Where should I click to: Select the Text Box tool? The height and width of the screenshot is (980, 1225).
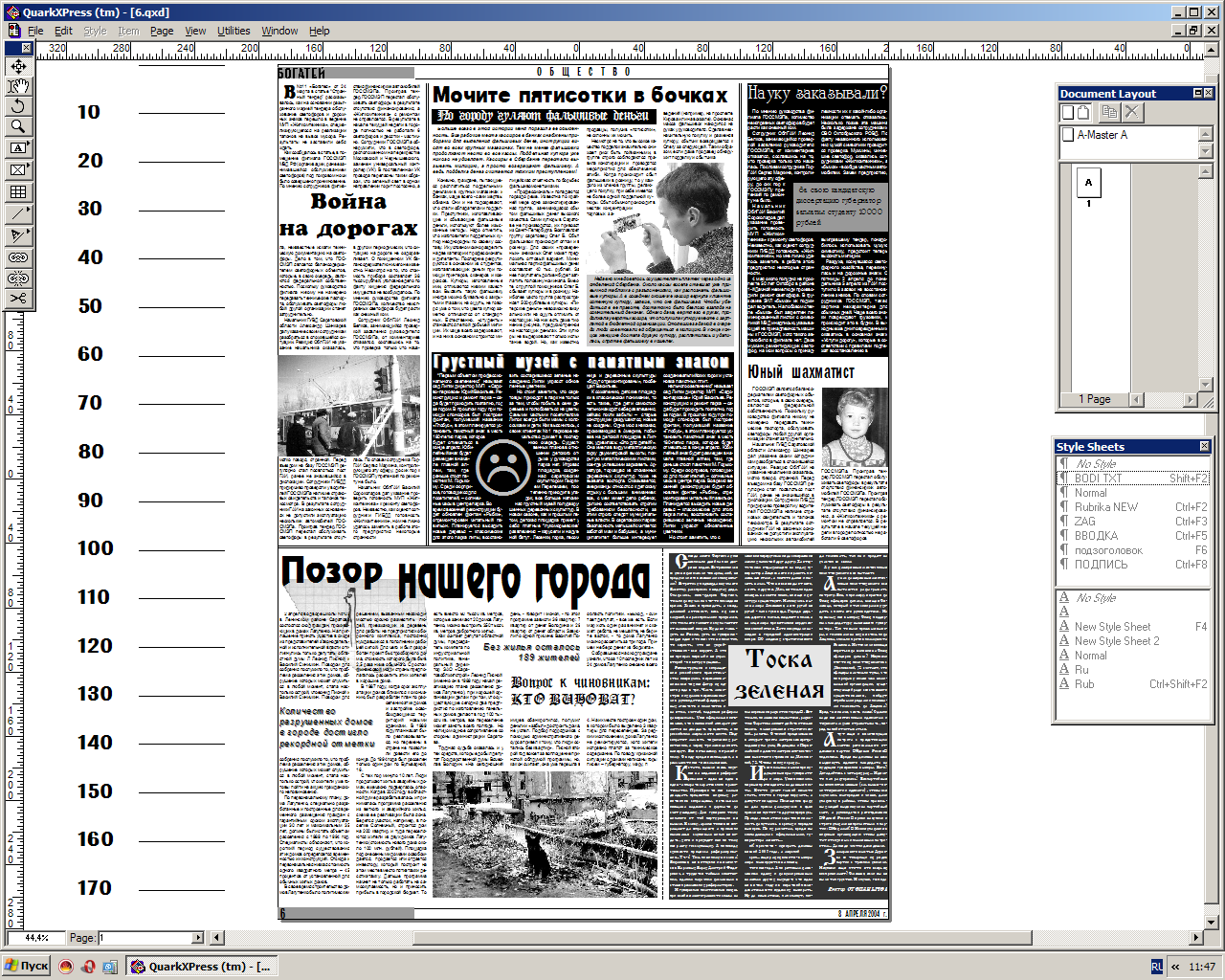[18, 147]
